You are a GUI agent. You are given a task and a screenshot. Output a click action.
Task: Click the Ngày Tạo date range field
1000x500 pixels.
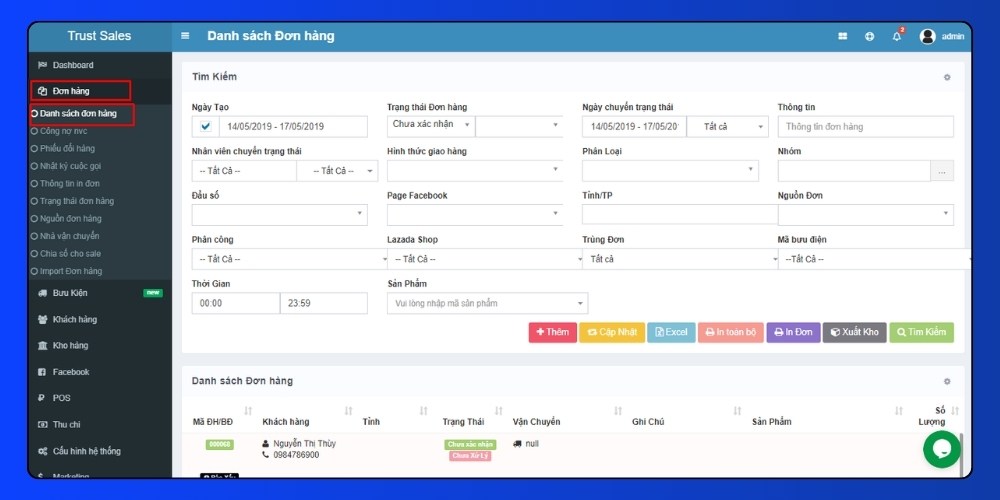tap(293, 126)
